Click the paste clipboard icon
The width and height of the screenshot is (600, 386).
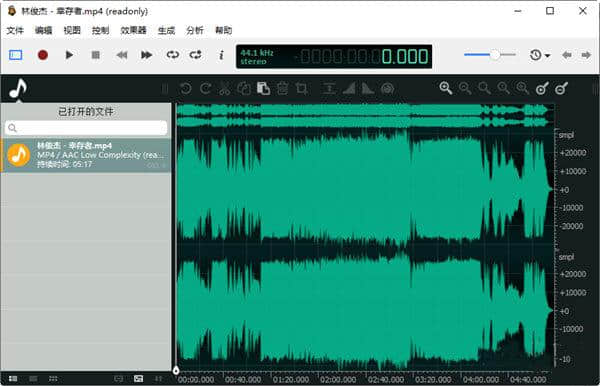click(263, 89)
